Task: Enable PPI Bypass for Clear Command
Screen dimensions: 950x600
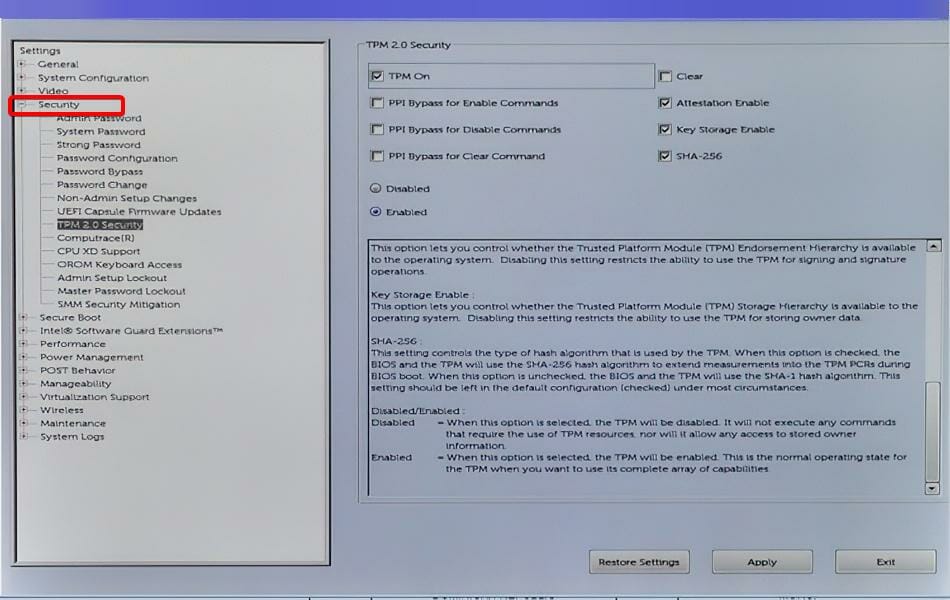Action: click(x=378, y=157)
